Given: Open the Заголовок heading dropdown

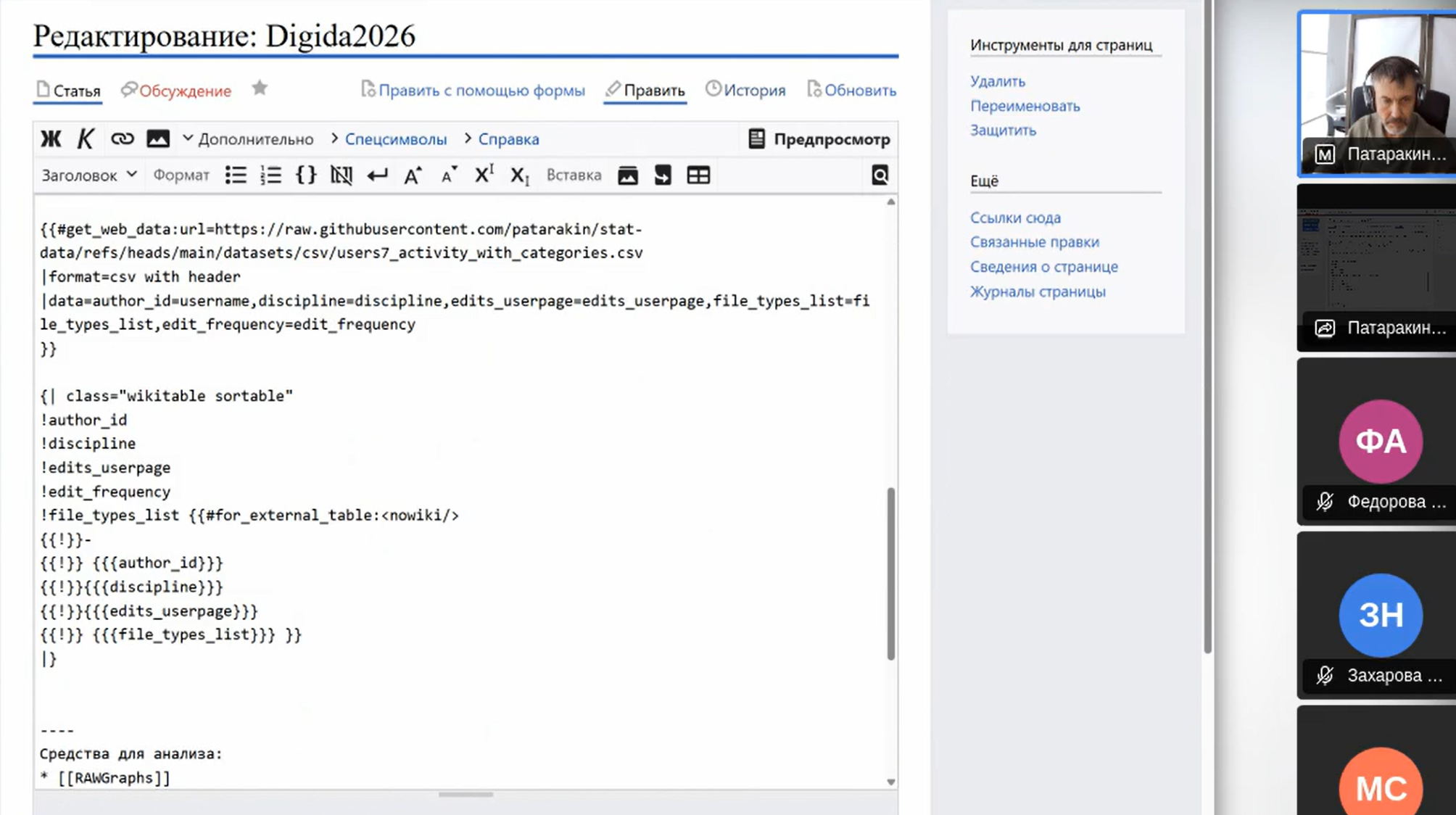Looking at the screenshot, I should tap(88, 175).
